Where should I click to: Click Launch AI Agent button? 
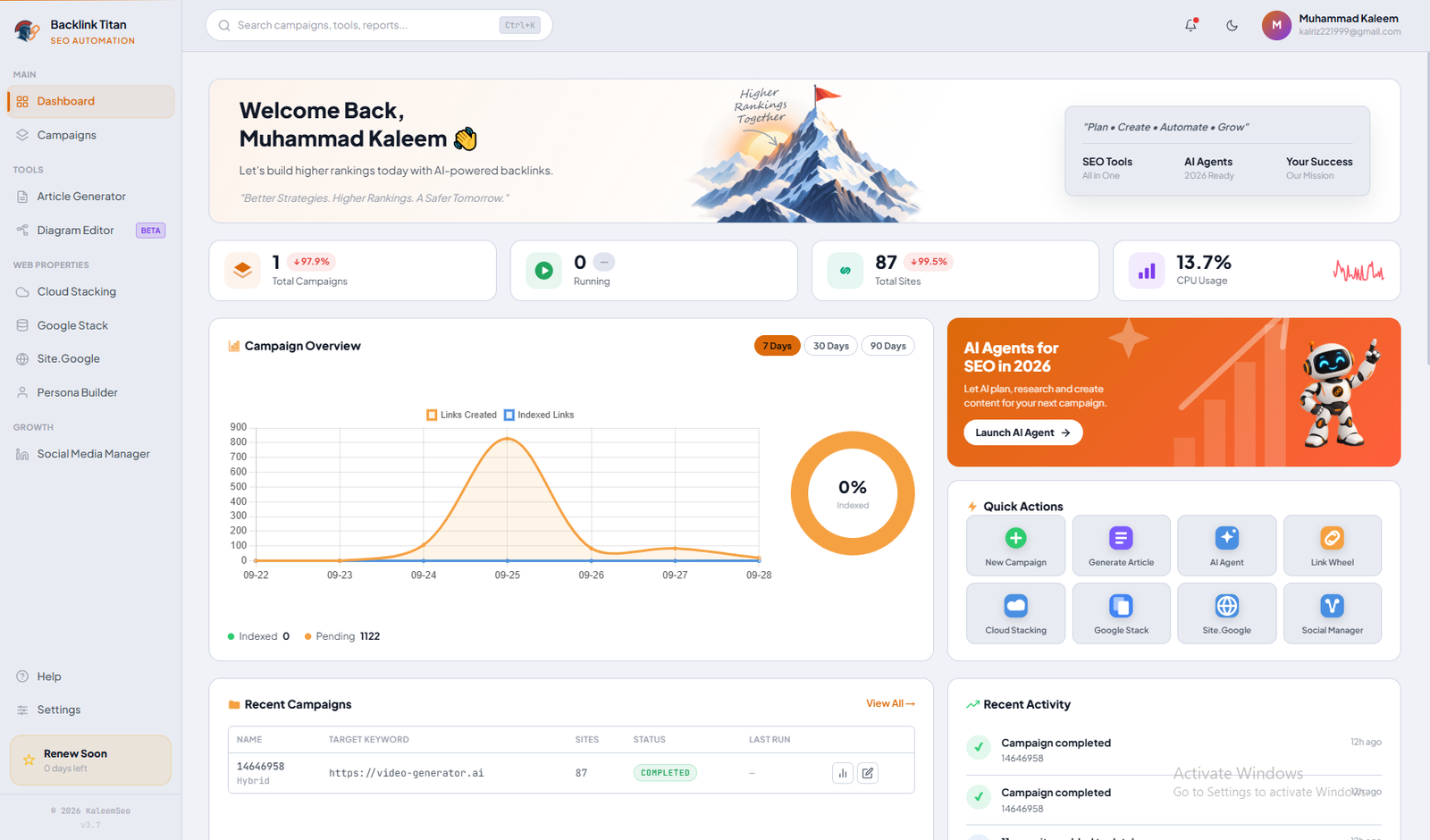(1022, 433)
